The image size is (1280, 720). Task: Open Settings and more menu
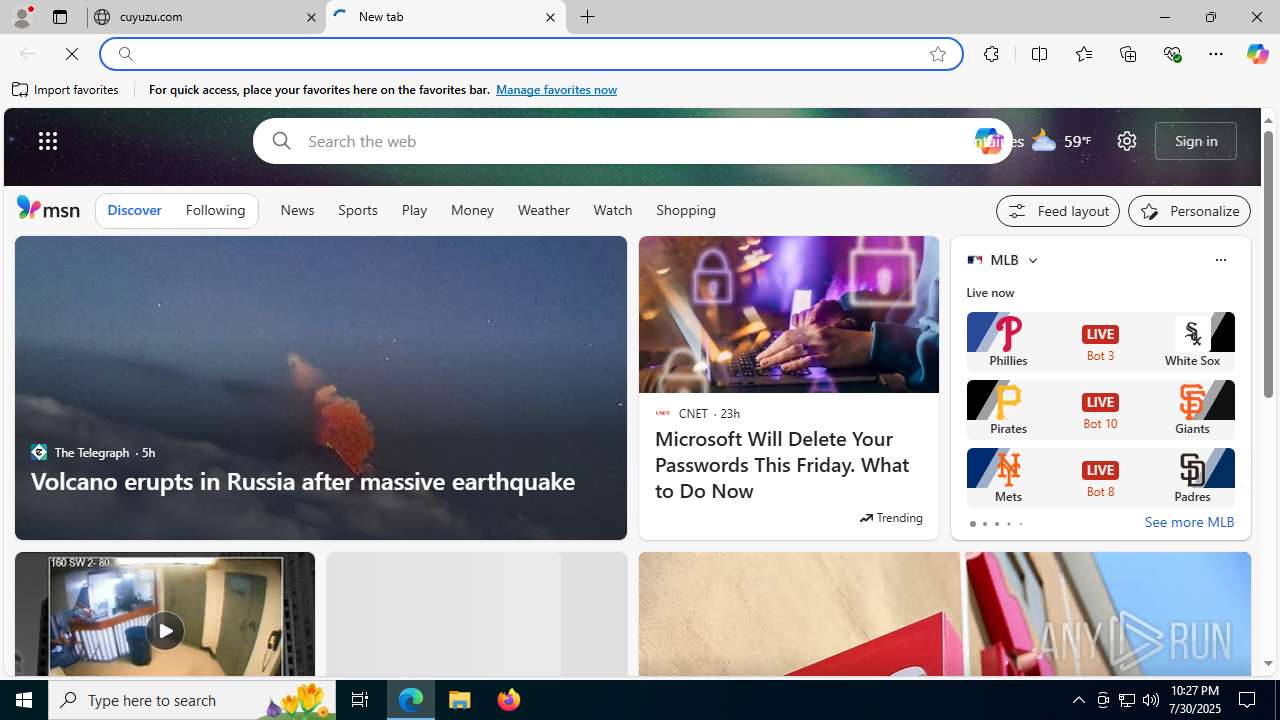click(1216, 54)
